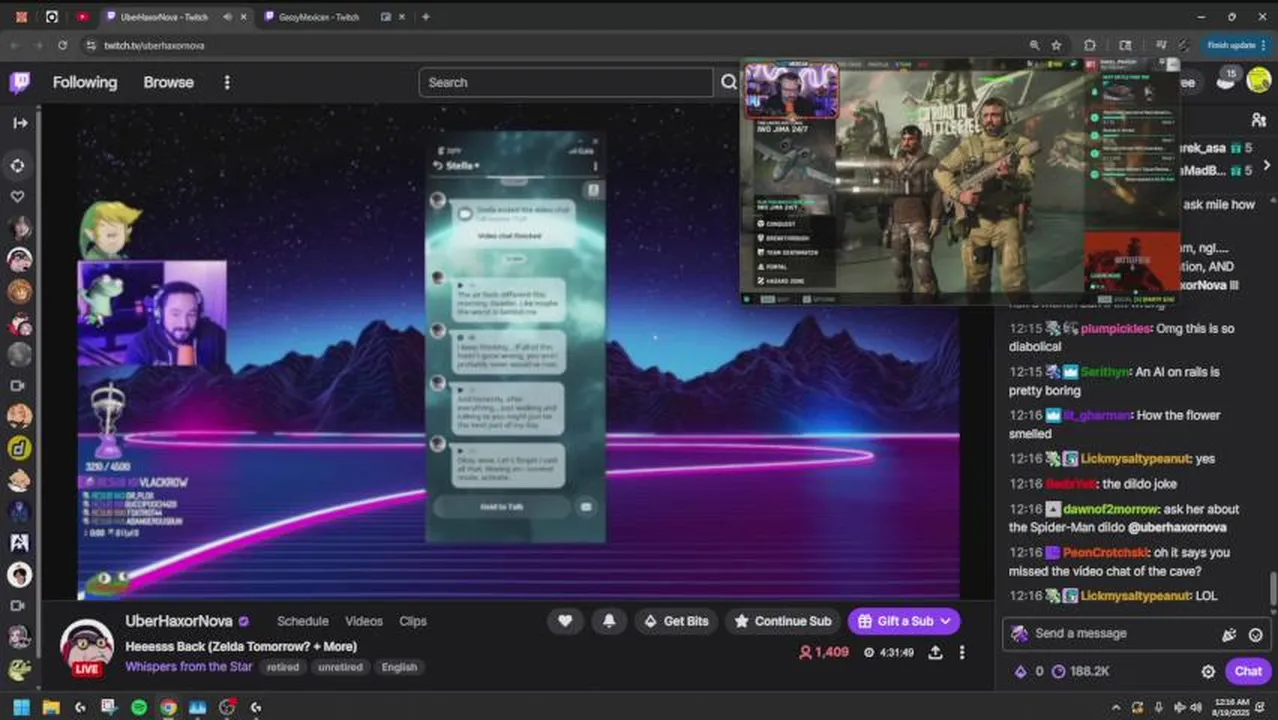Click the floating Battlefield mini player video
Viewport: 1278px width, 720px height.
(961, 180)
